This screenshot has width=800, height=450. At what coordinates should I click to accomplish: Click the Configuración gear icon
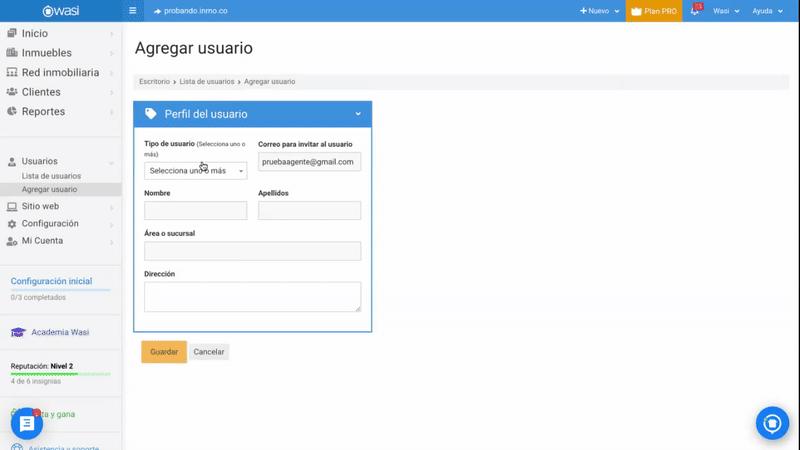click(x=11, y=224)
